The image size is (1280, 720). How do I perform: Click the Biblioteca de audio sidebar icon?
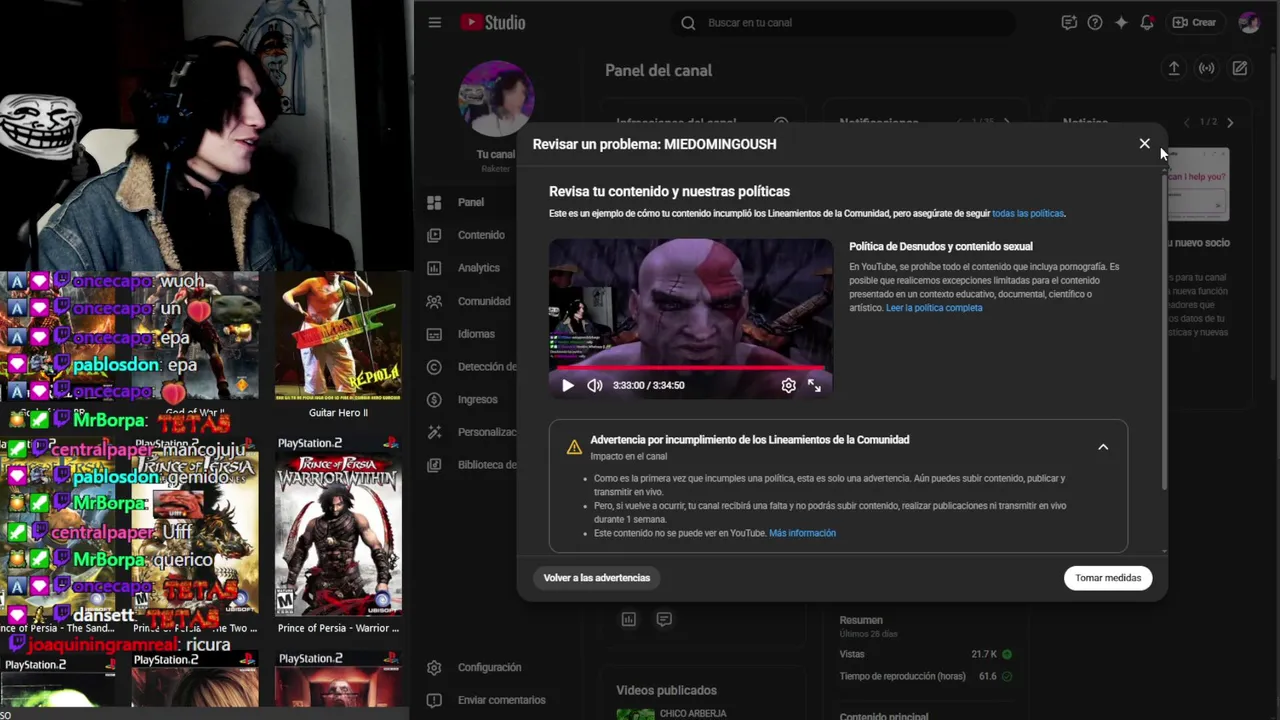pyautogui.click(x=434, y=465)
